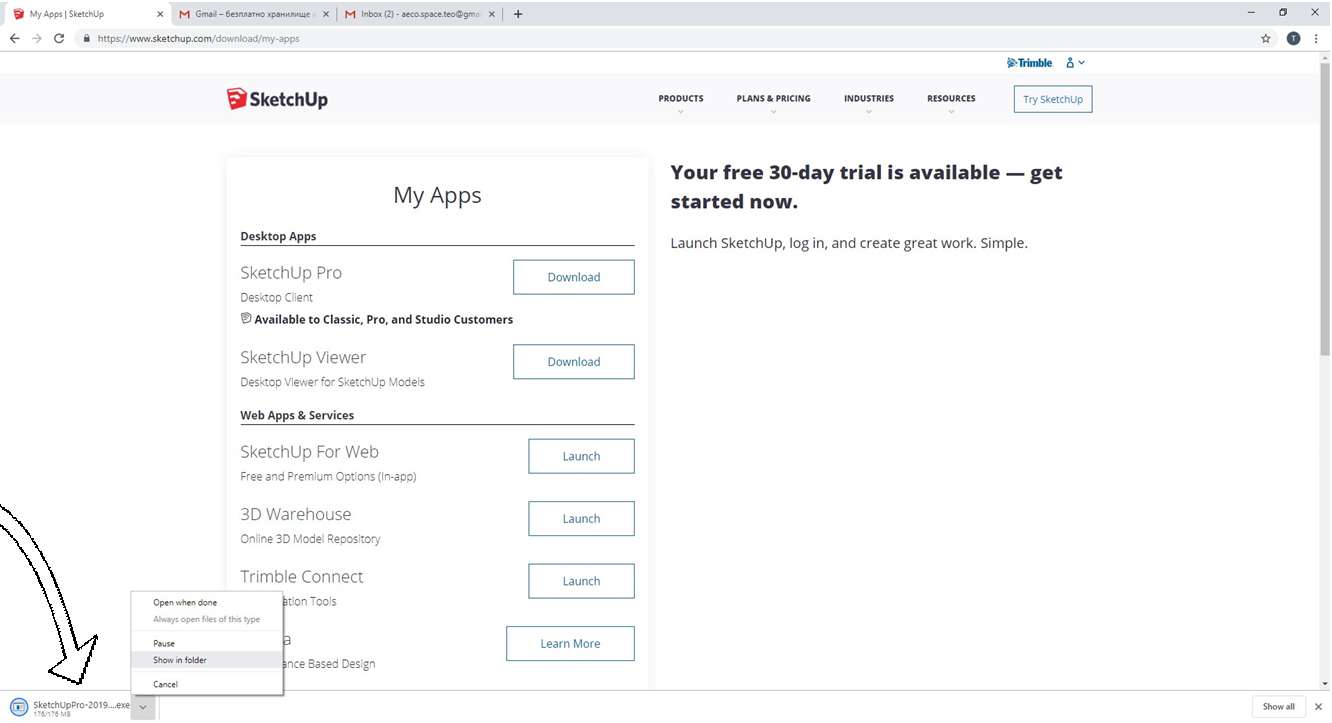Select 'Open when done' option
Screen dimensions: 1332x723
[185, 603]
